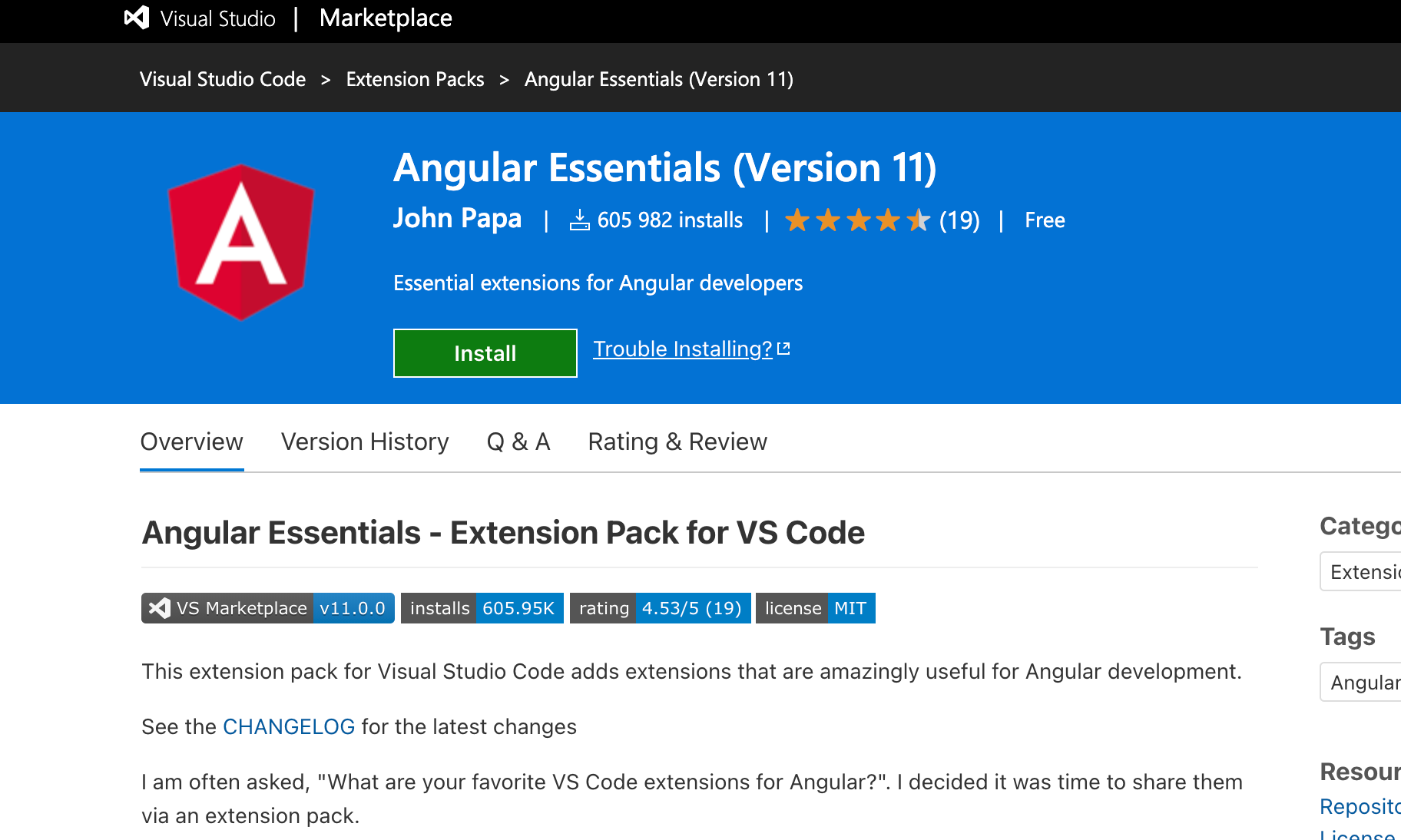
Task: Click Angular Essentials (Version 11) breadcrumb
Action: [x=659, y=79]
